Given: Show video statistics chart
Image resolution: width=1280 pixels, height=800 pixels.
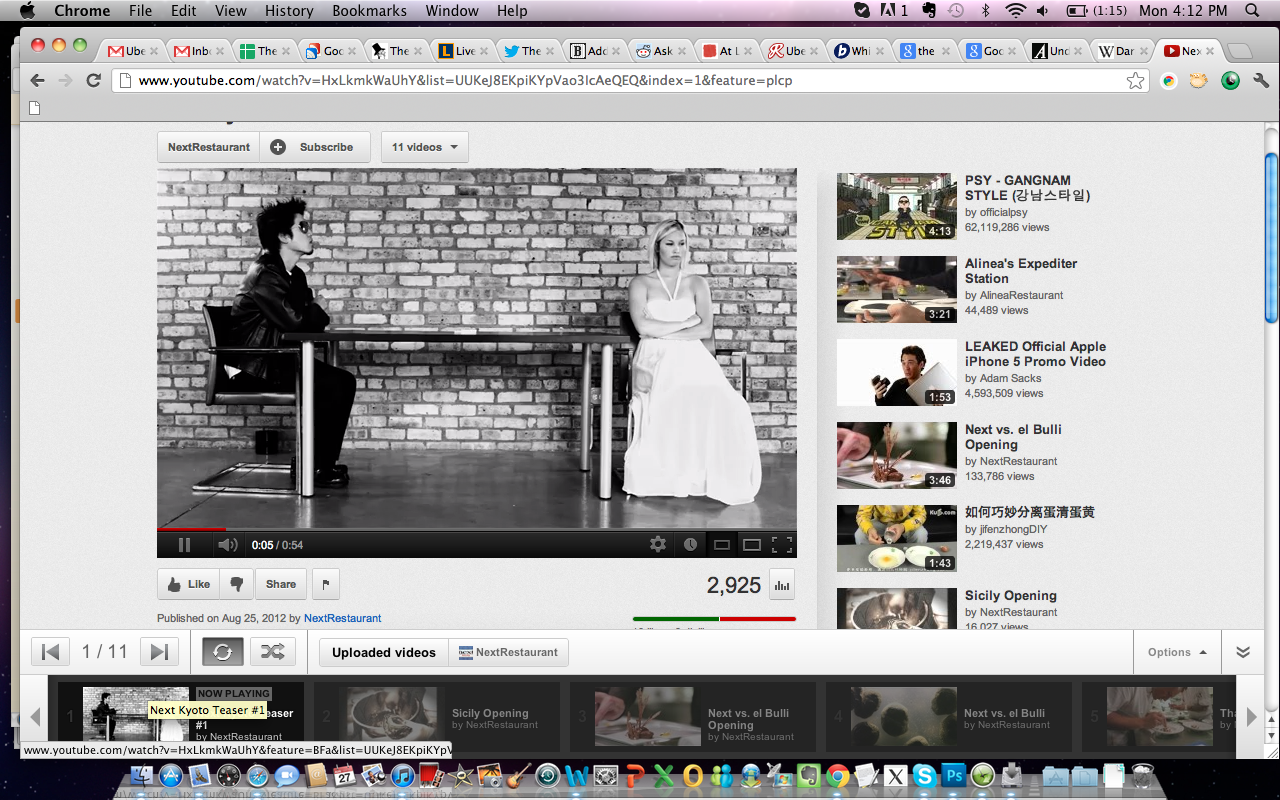Looking at the screenshot, I should pos(781,585).
